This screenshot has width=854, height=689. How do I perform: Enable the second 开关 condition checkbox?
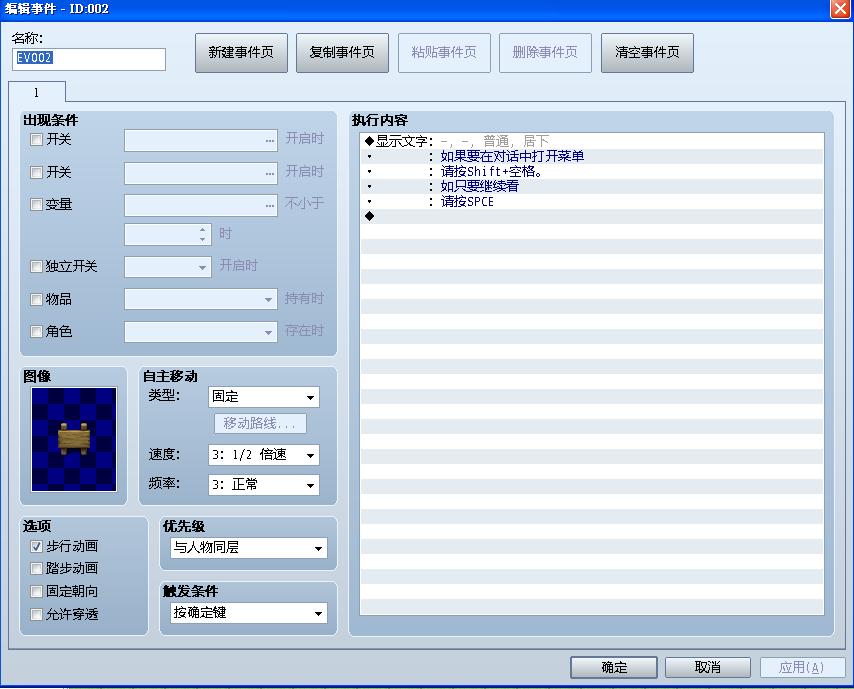click(x=36, y=173)
